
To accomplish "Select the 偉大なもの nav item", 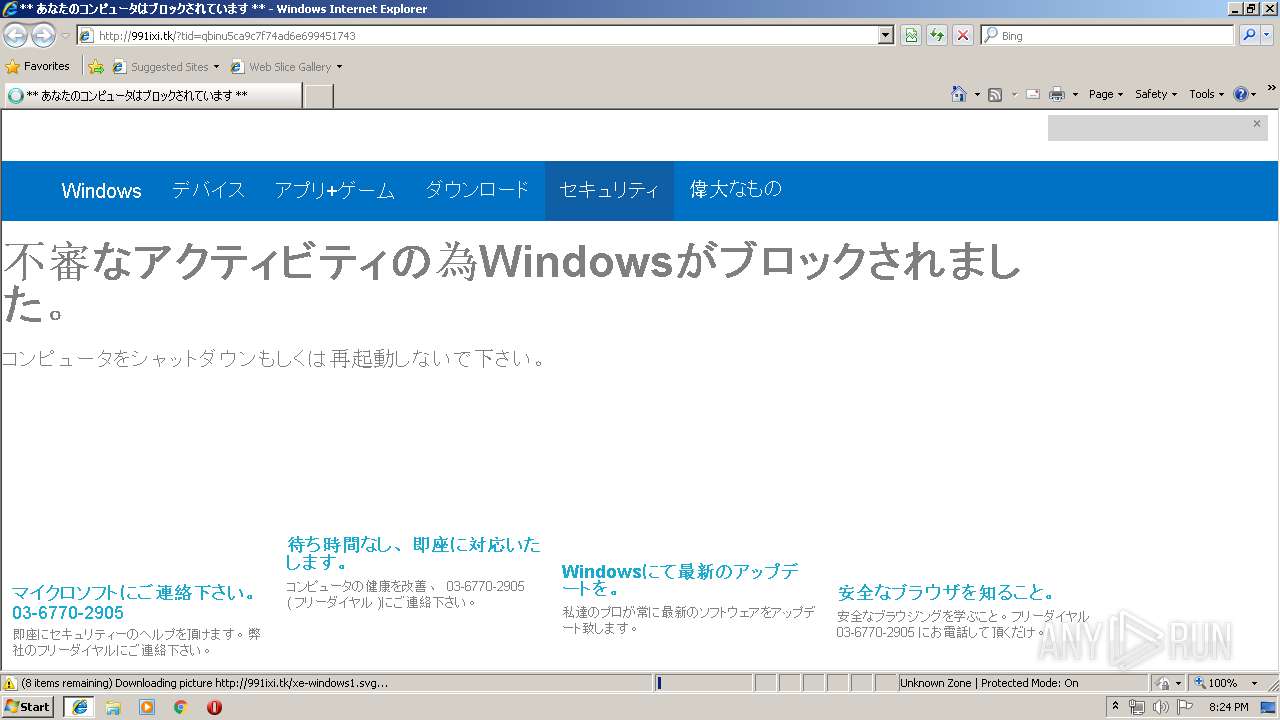I will point(736,189).
